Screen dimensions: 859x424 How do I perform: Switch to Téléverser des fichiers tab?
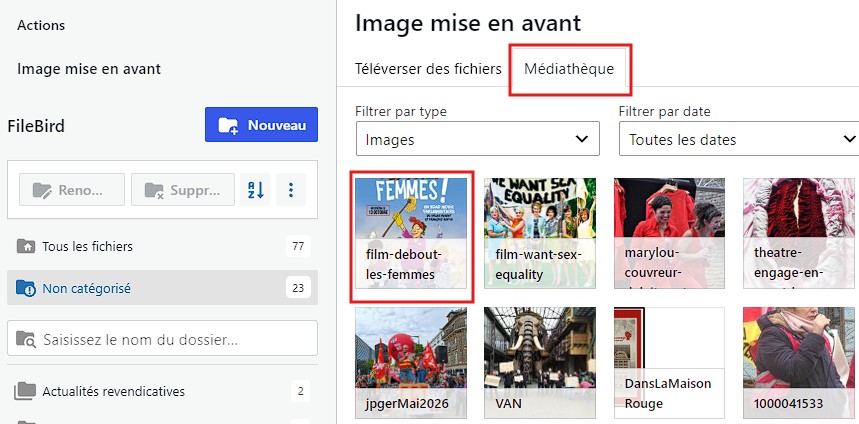pyautogui.click(x=428, y=69)
